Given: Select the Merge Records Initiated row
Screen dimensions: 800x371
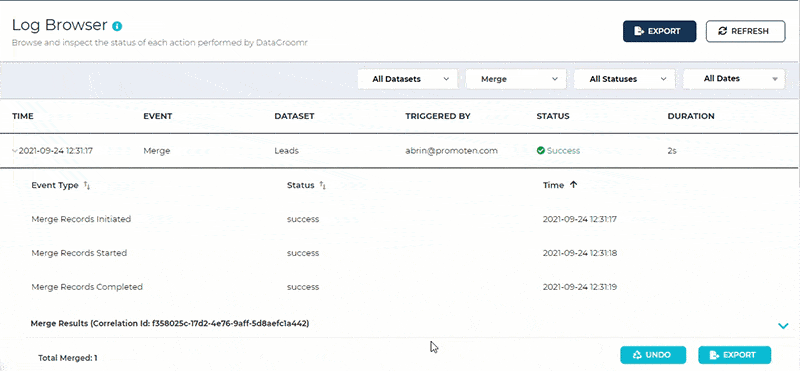Looking at the screenshot, I should click(x=399, y=219).
